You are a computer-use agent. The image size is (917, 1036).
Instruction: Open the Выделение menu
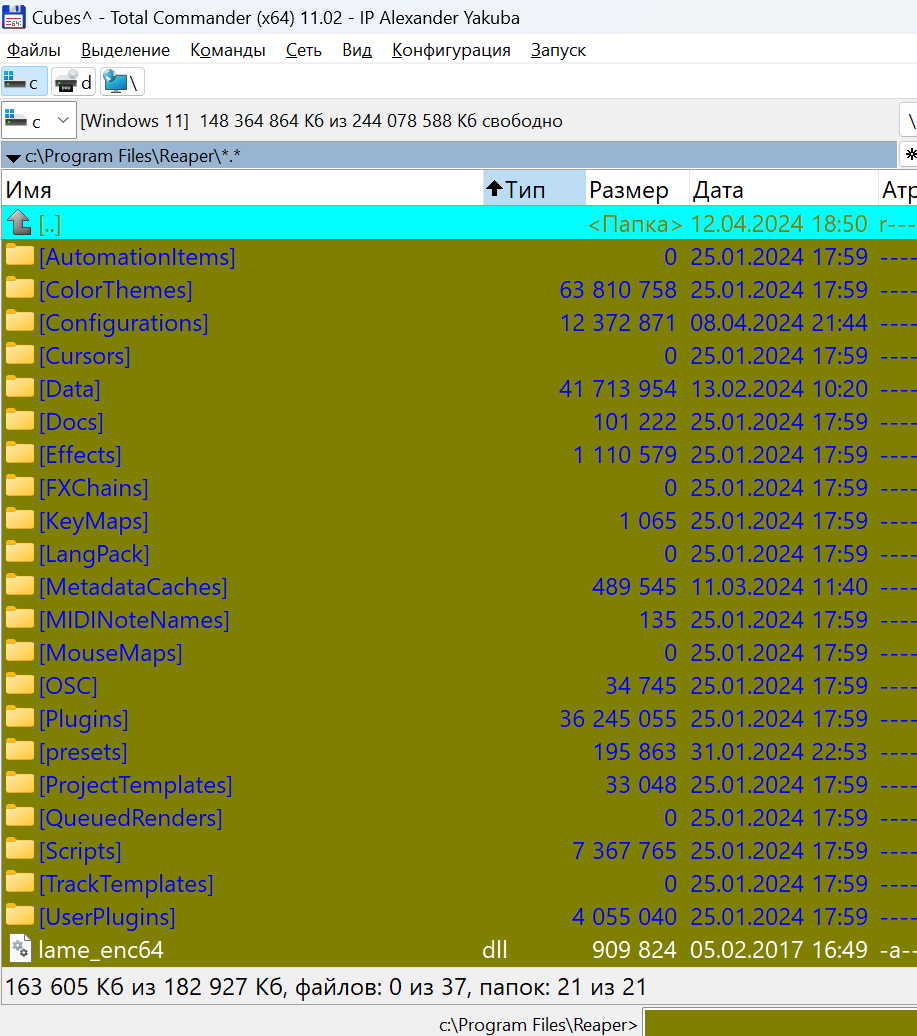pyautogui.click(x=126, y=50)
